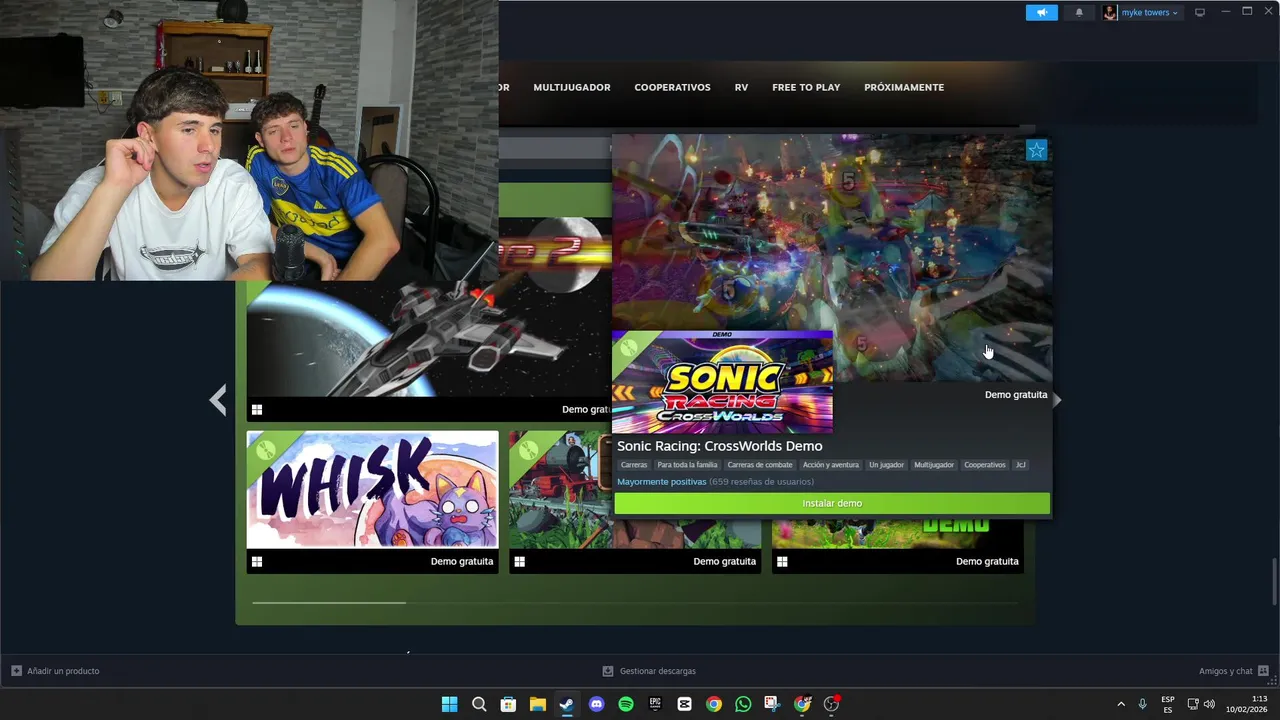
Task: Select the Cooperativos tag in popup
Action: pos(985,465)
